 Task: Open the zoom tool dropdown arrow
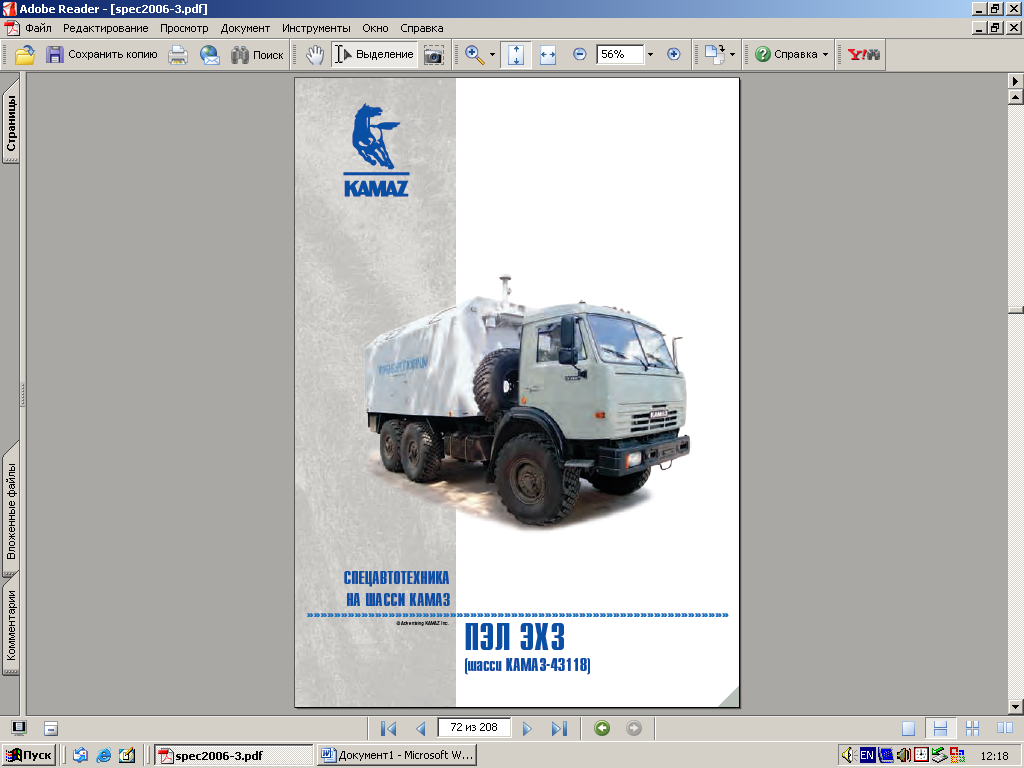(492, 55)
